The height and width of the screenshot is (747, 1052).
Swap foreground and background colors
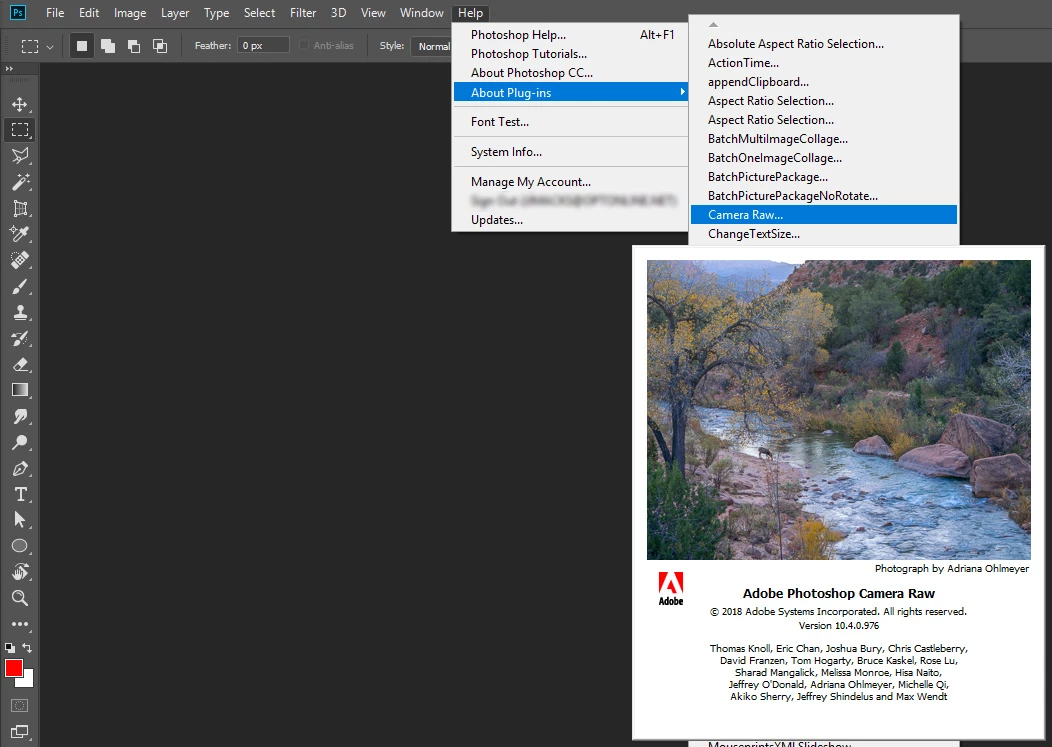(x=27, y=648)
